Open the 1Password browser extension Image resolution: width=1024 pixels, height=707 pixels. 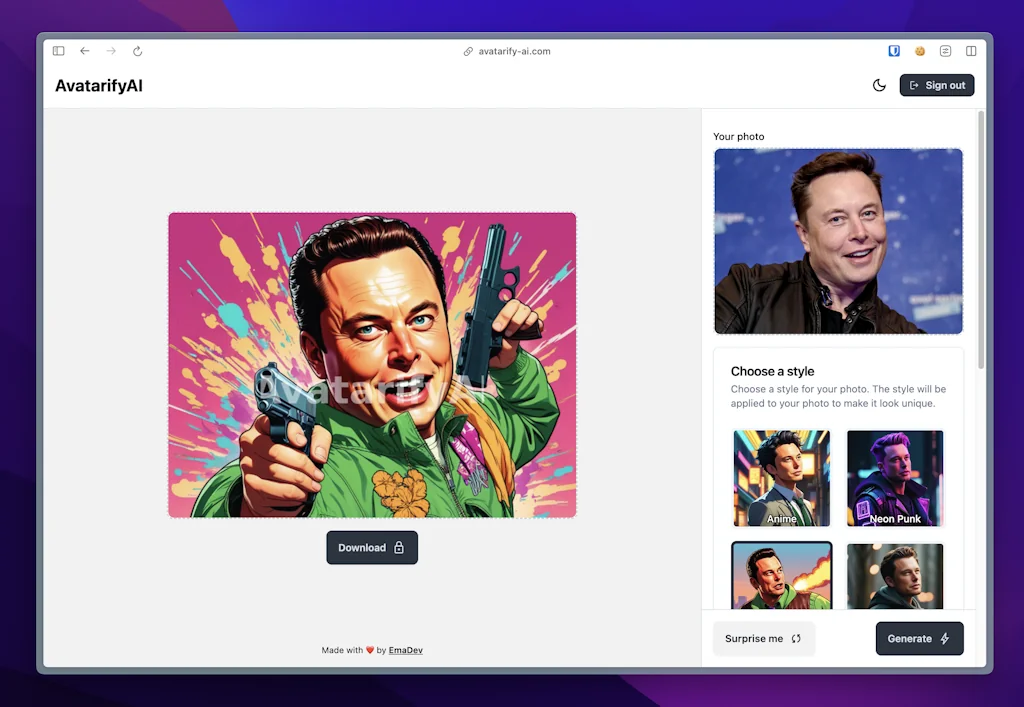tap(892, 51)
